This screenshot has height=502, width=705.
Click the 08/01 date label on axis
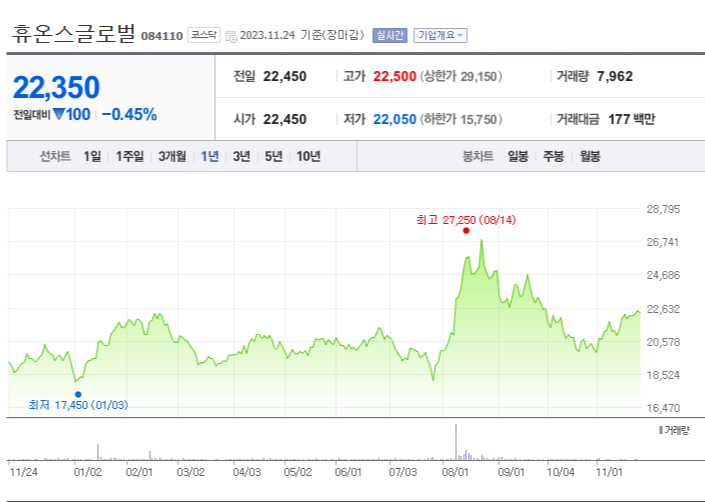[x=455, y=472]
